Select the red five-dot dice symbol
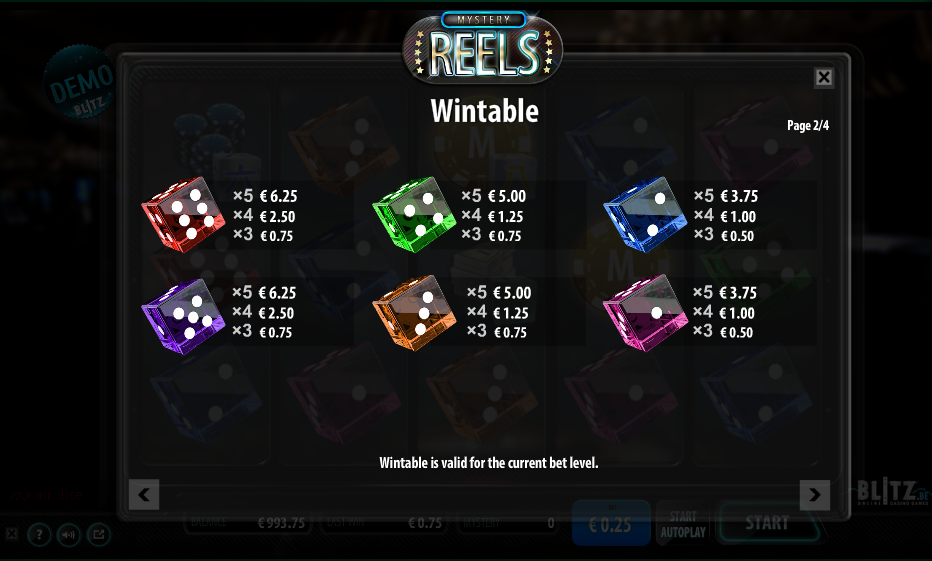The image size is (932, 561). click(x=183, y=215)
